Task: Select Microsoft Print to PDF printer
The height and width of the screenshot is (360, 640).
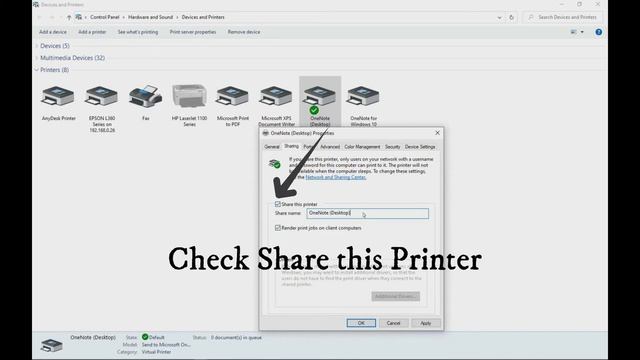Action: (x=233, y=96)
